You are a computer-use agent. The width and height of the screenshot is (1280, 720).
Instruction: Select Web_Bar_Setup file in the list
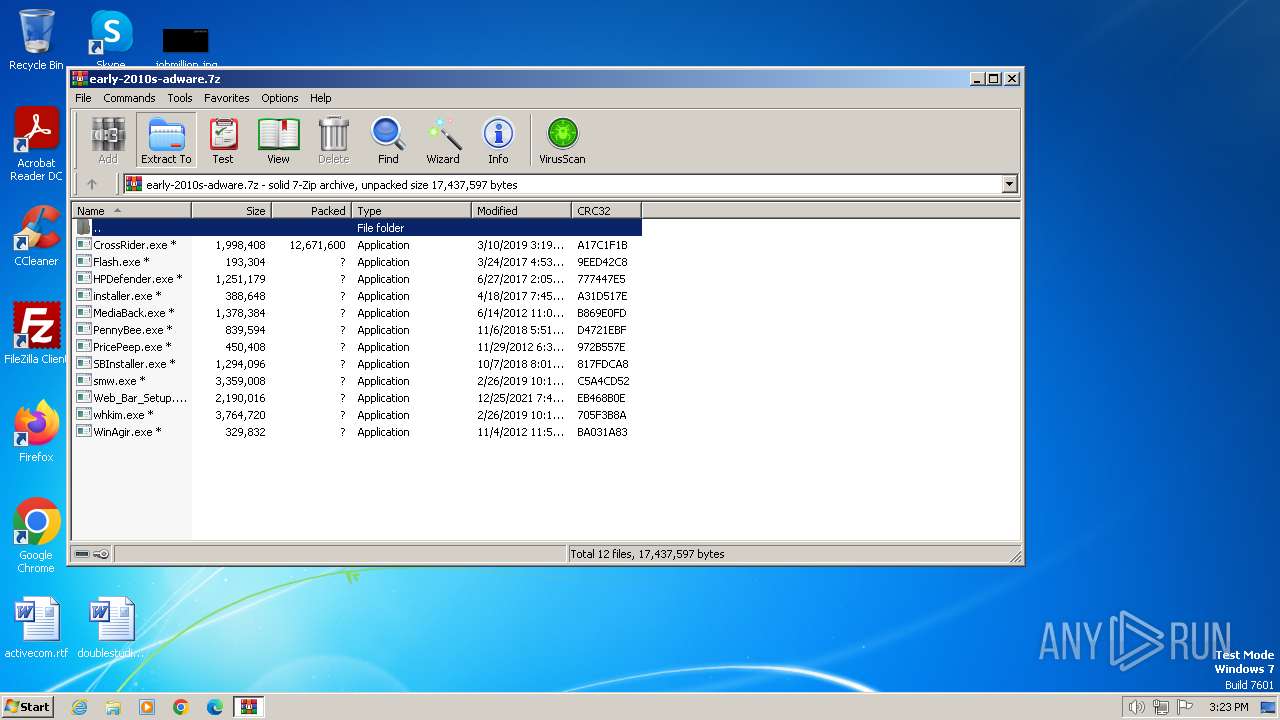pos(357,398)
